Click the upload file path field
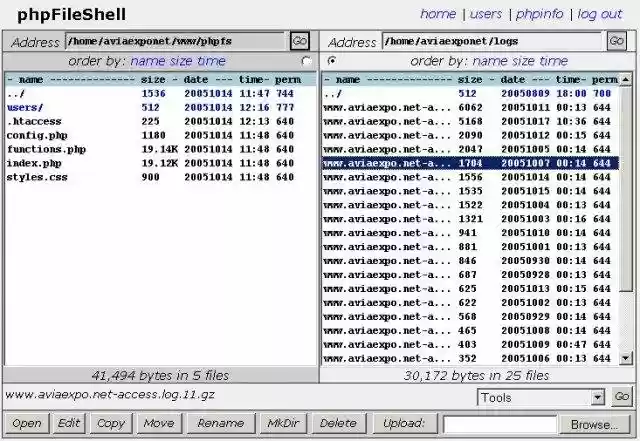This screenshot has height=441, width=640. point(500,425)
